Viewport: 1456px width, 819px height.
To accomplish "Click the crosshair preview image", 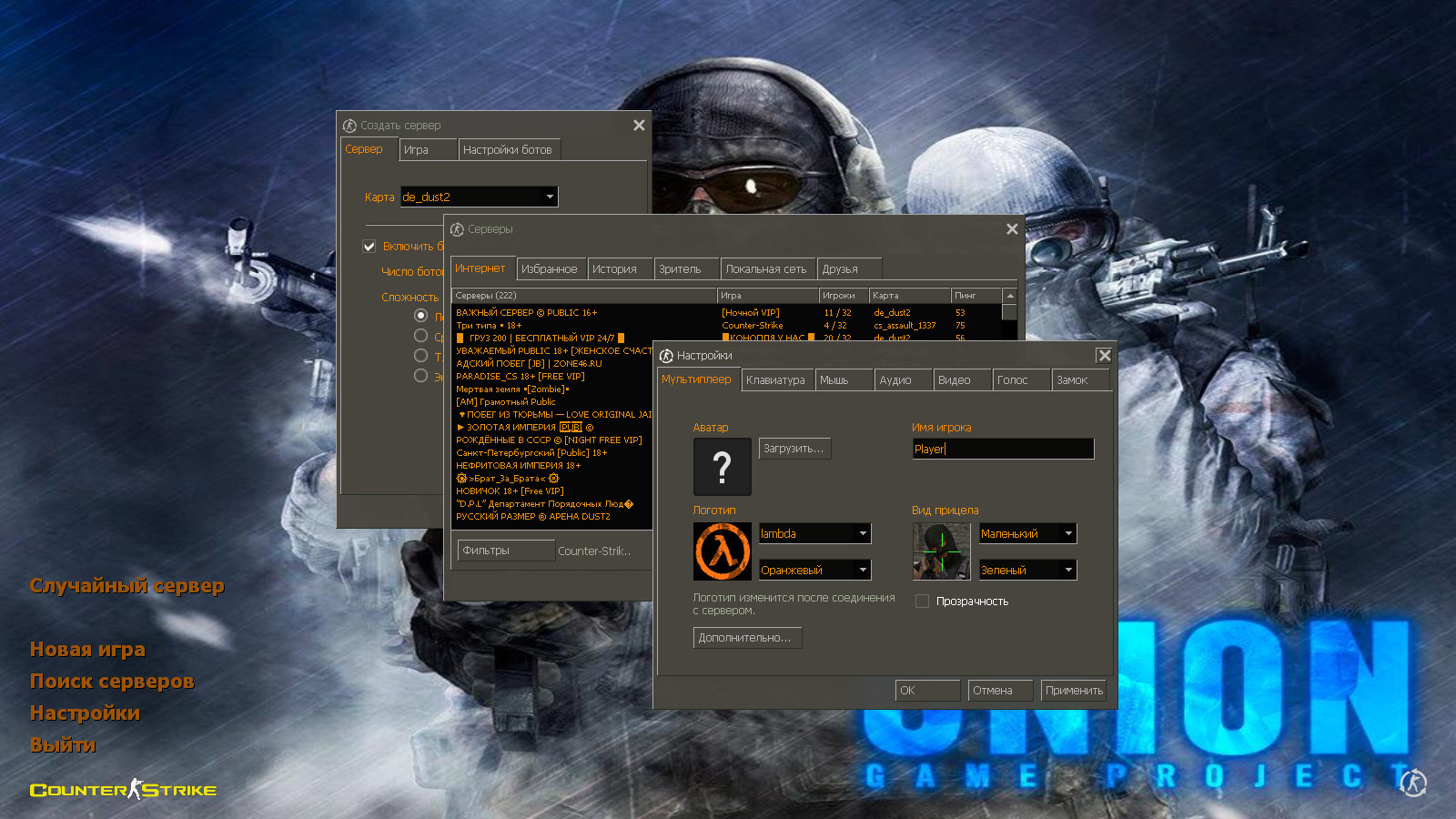I will (942, 551).
